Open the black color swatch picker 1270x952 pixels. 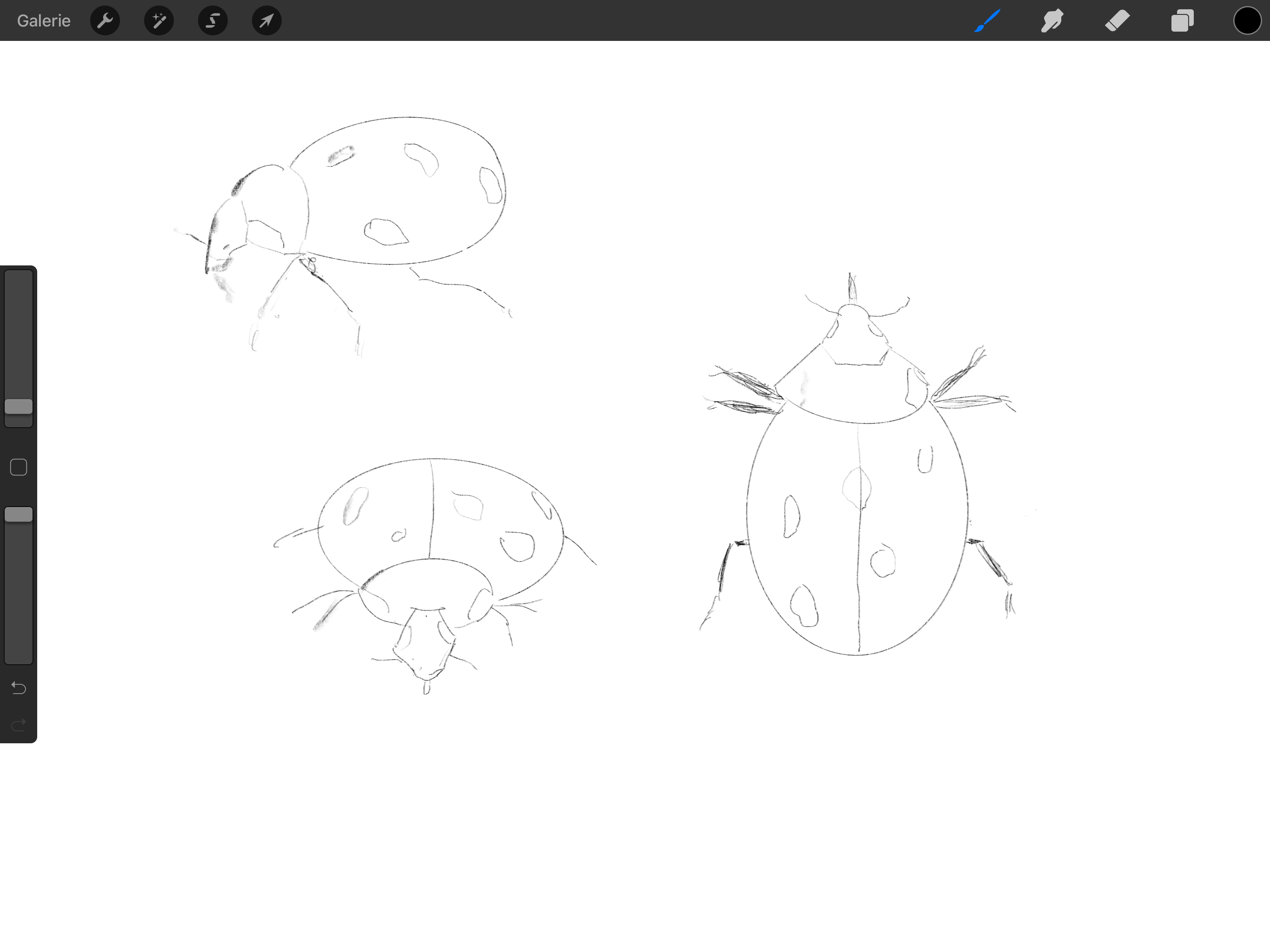1247,21
